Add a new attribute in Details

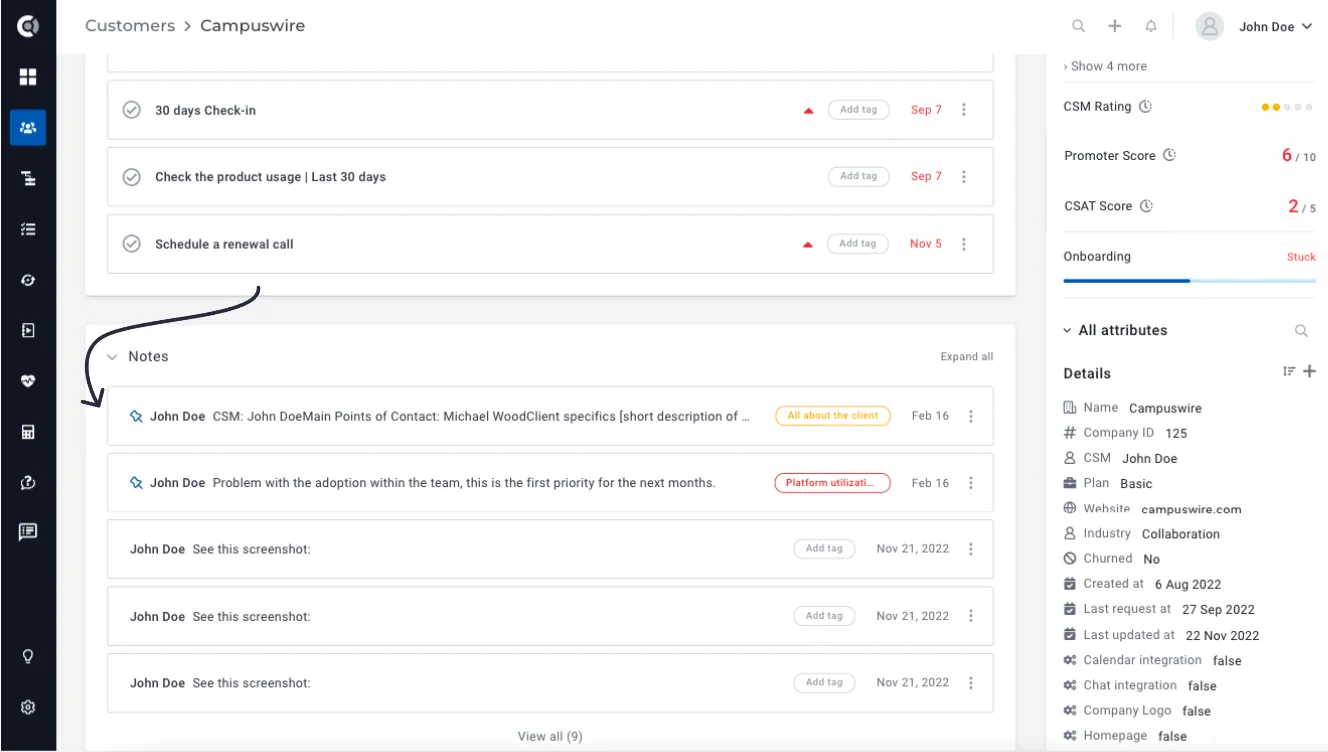(1310, 372)
